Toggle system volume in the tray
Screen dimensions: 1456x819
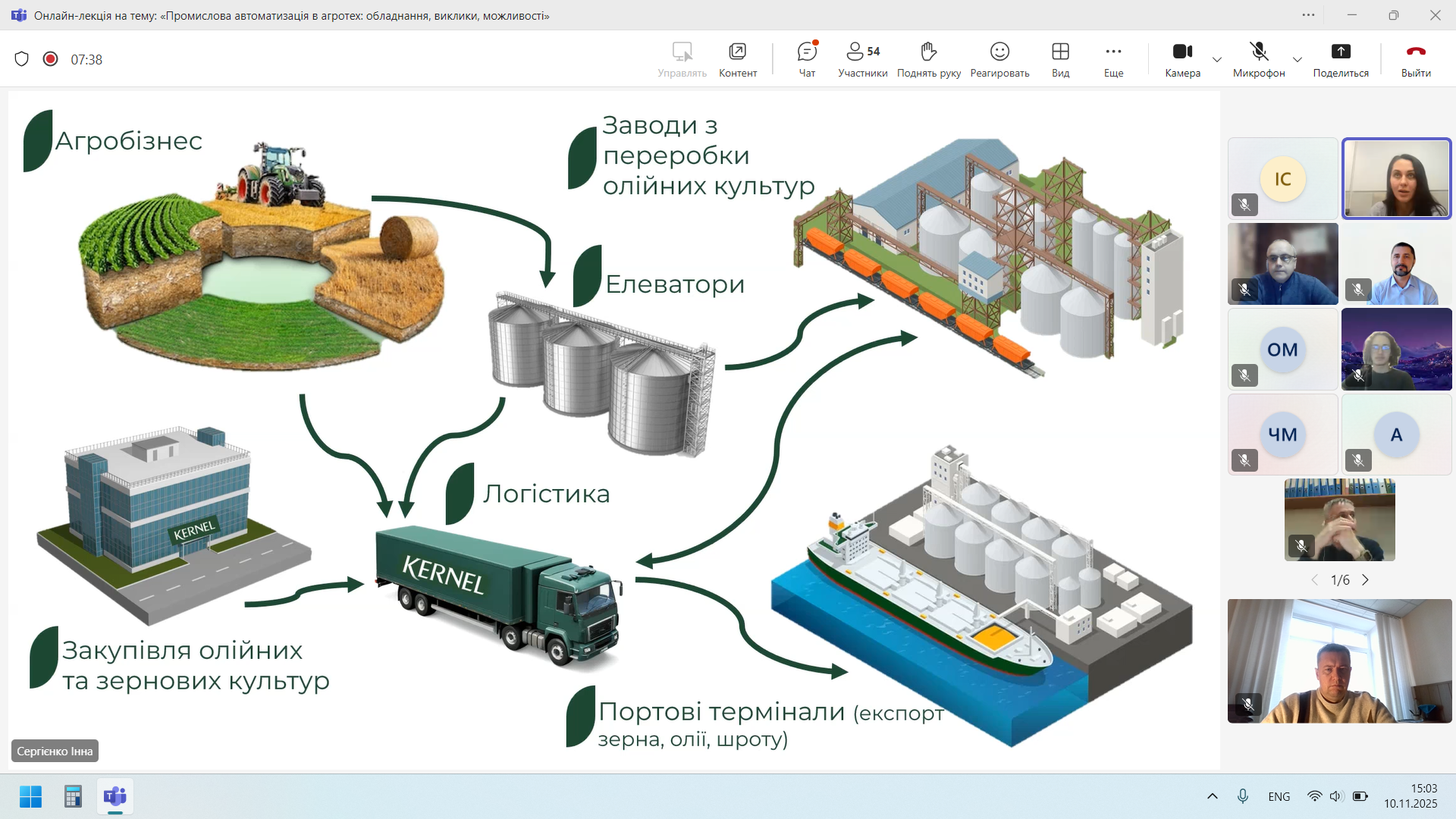(1336, 796)
